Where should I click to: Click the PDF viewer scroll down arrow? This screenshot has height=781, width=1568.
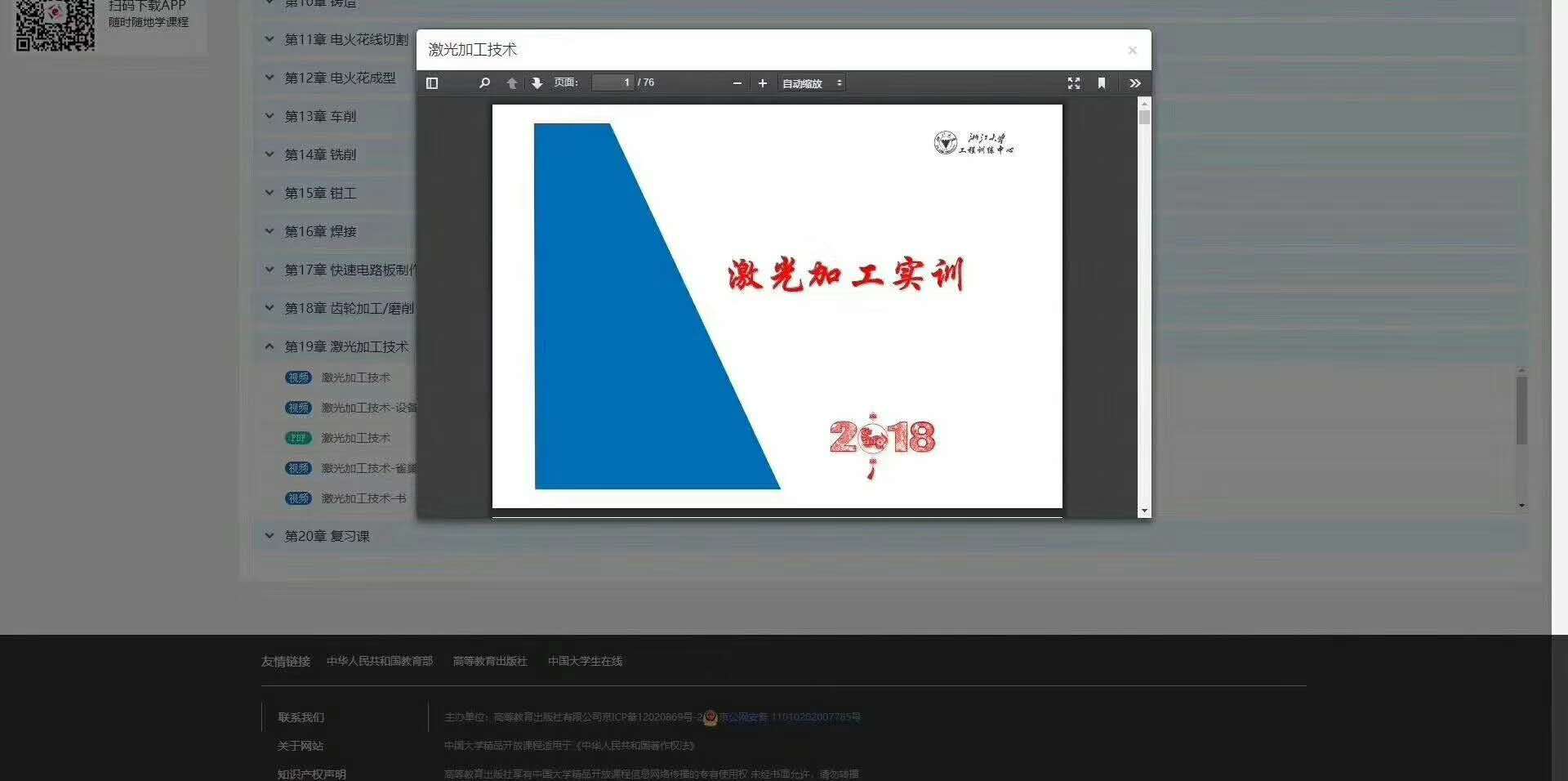click(x=1144, y=511)
